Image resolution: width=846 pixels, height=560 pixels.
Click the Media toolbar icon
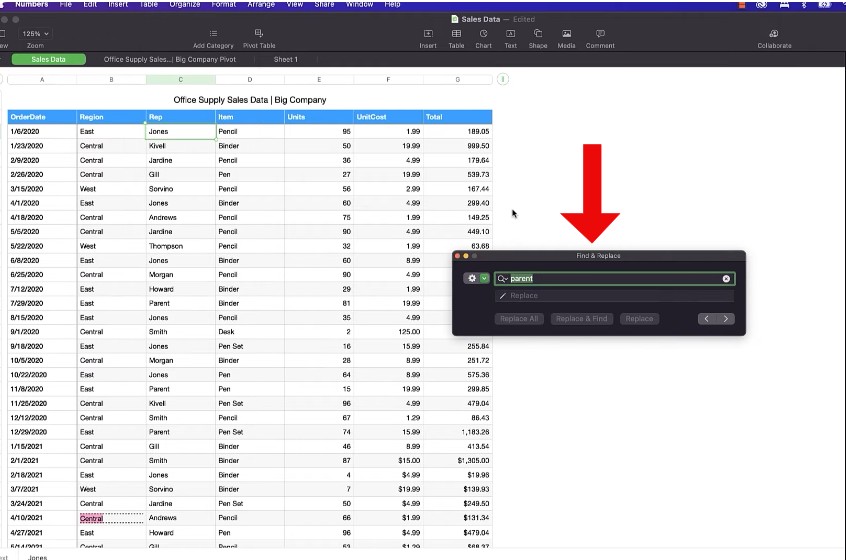(x=566, y=33)
